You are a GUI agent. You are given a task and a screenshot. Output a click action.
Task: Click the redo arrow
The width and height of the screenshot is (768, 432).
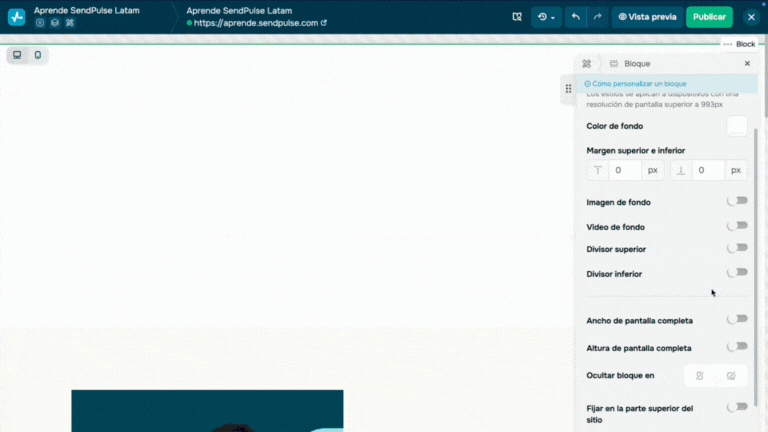(597, 17)
